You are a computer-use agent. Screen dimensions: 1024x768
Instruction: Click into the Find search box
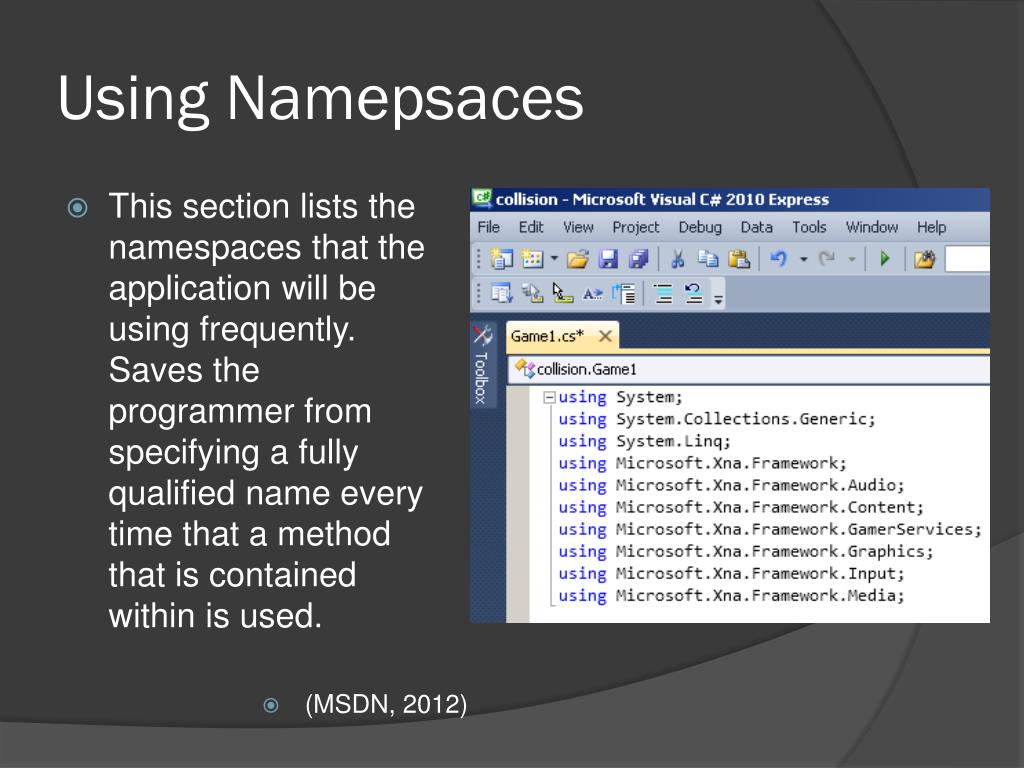[x=967, y=259]
